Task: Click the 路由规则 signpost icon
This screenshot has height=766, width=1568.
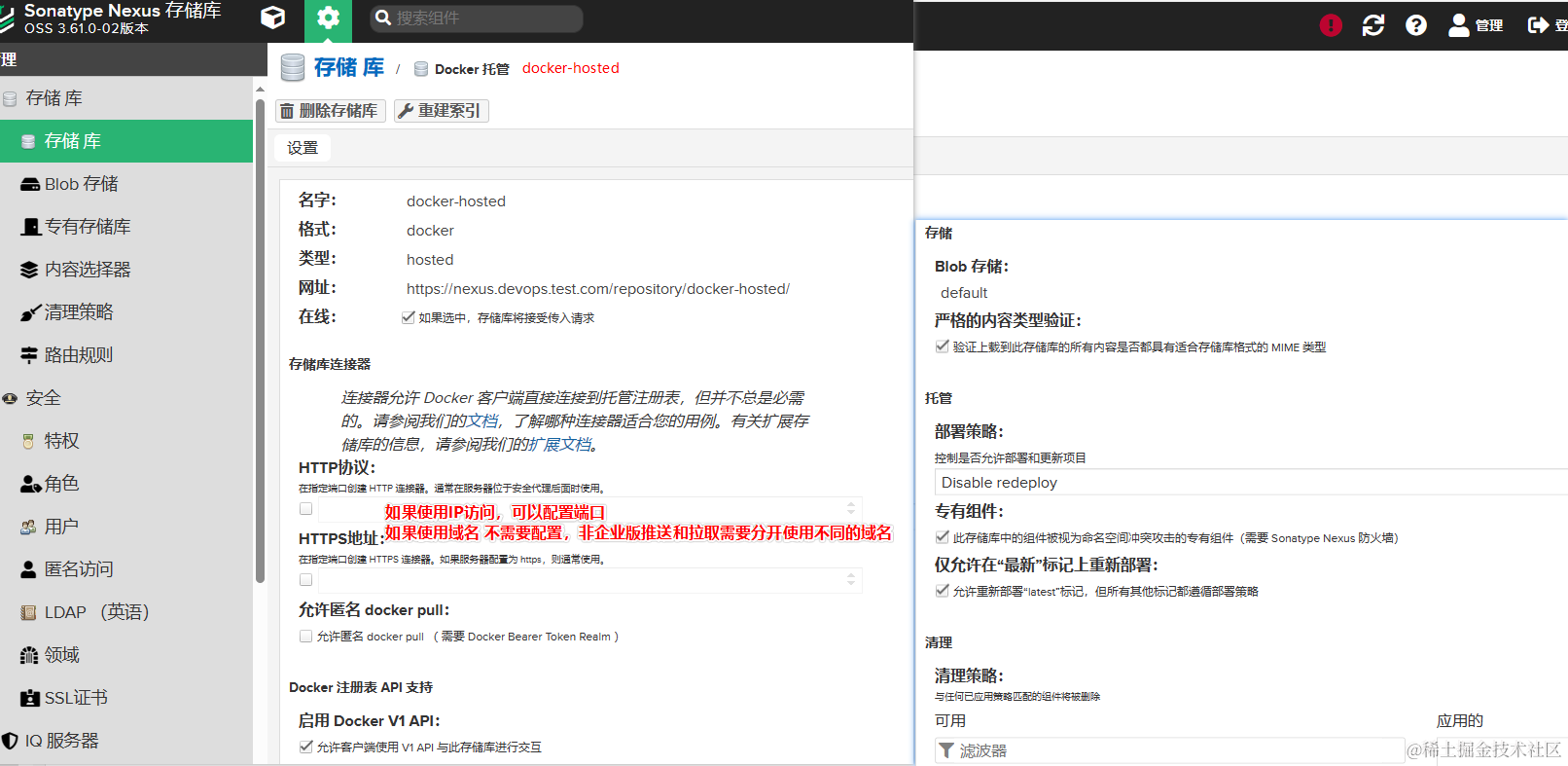Action: coord(30,355)
